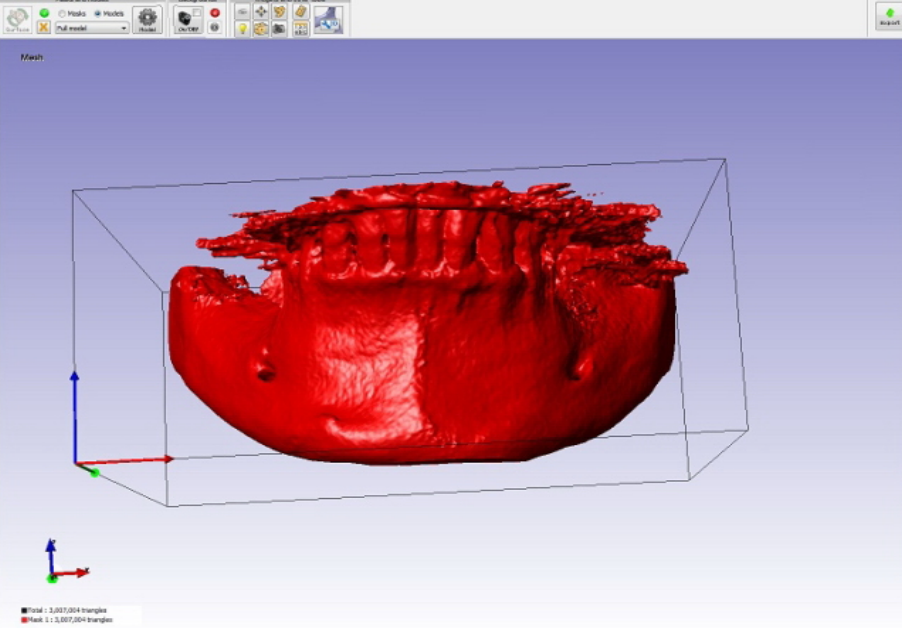This screenshot has height=628, width=902.
Task: Click the grey eye-shaped toolbar icon
Action: pyautogui.click(x=243, y=12)
